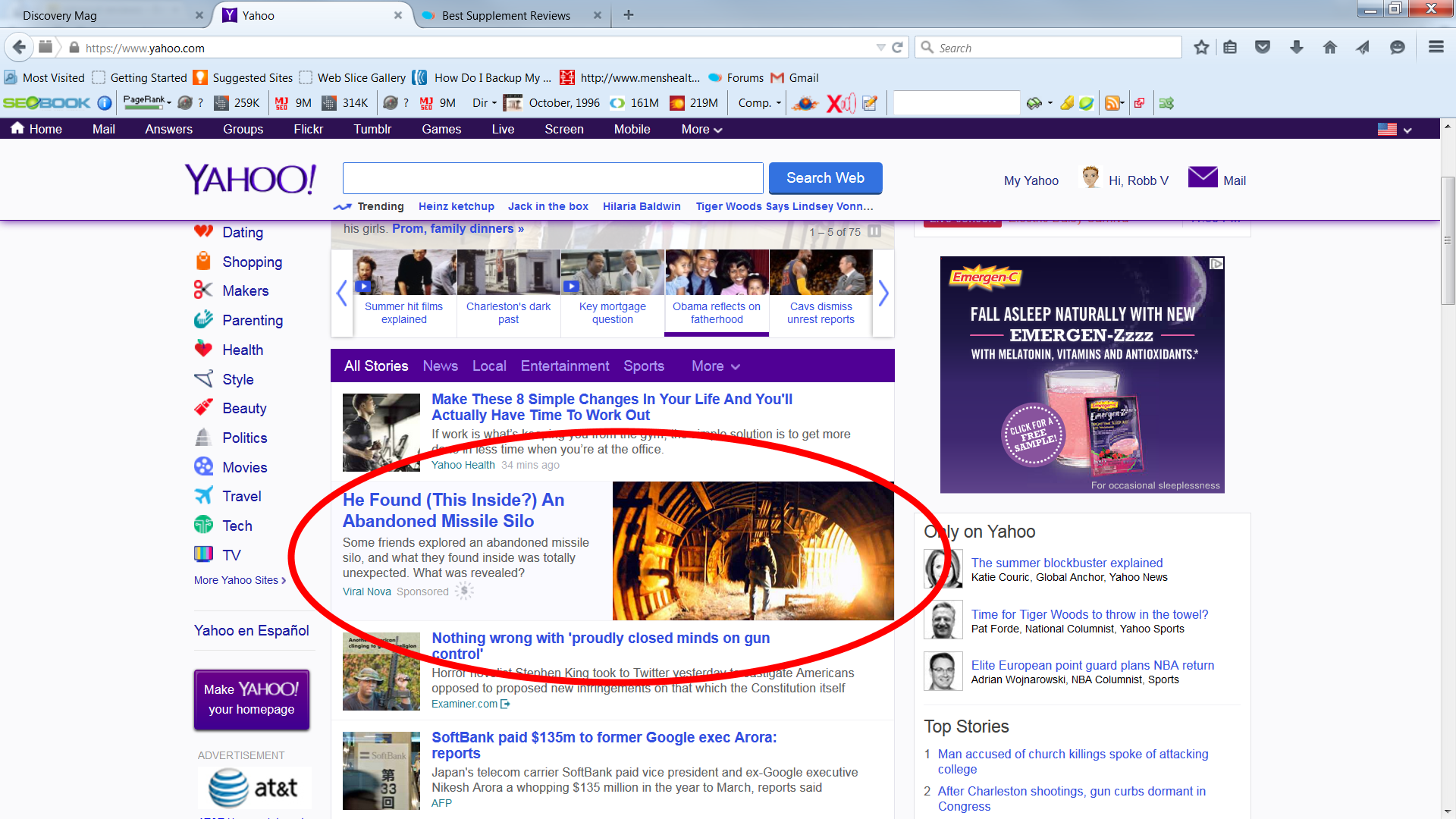
Task: Click the Makers scissors icon
Action: tap(203, 290)
